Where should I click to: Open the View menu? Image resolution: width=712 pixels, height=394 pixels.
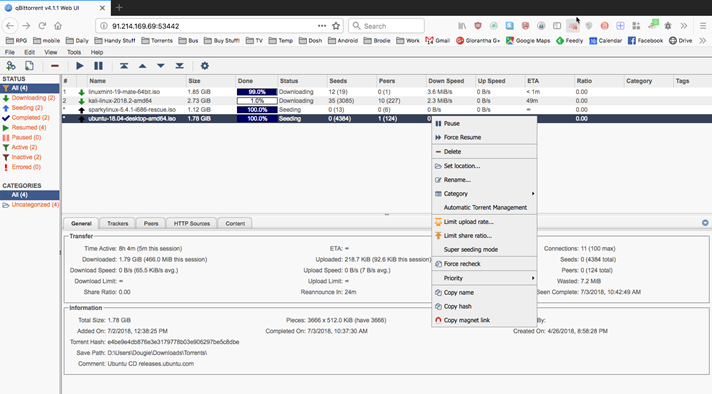click(51, 52)
